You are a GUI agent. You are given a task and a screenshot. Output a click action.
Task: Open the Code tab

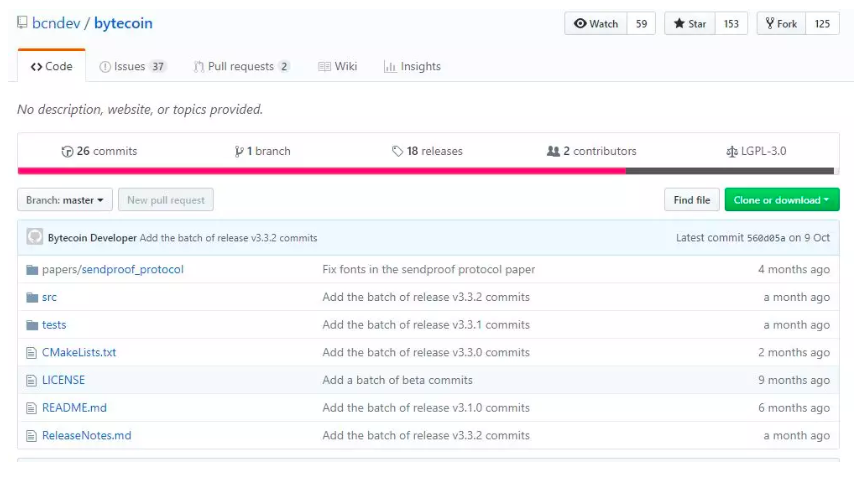tap(51, 66)
